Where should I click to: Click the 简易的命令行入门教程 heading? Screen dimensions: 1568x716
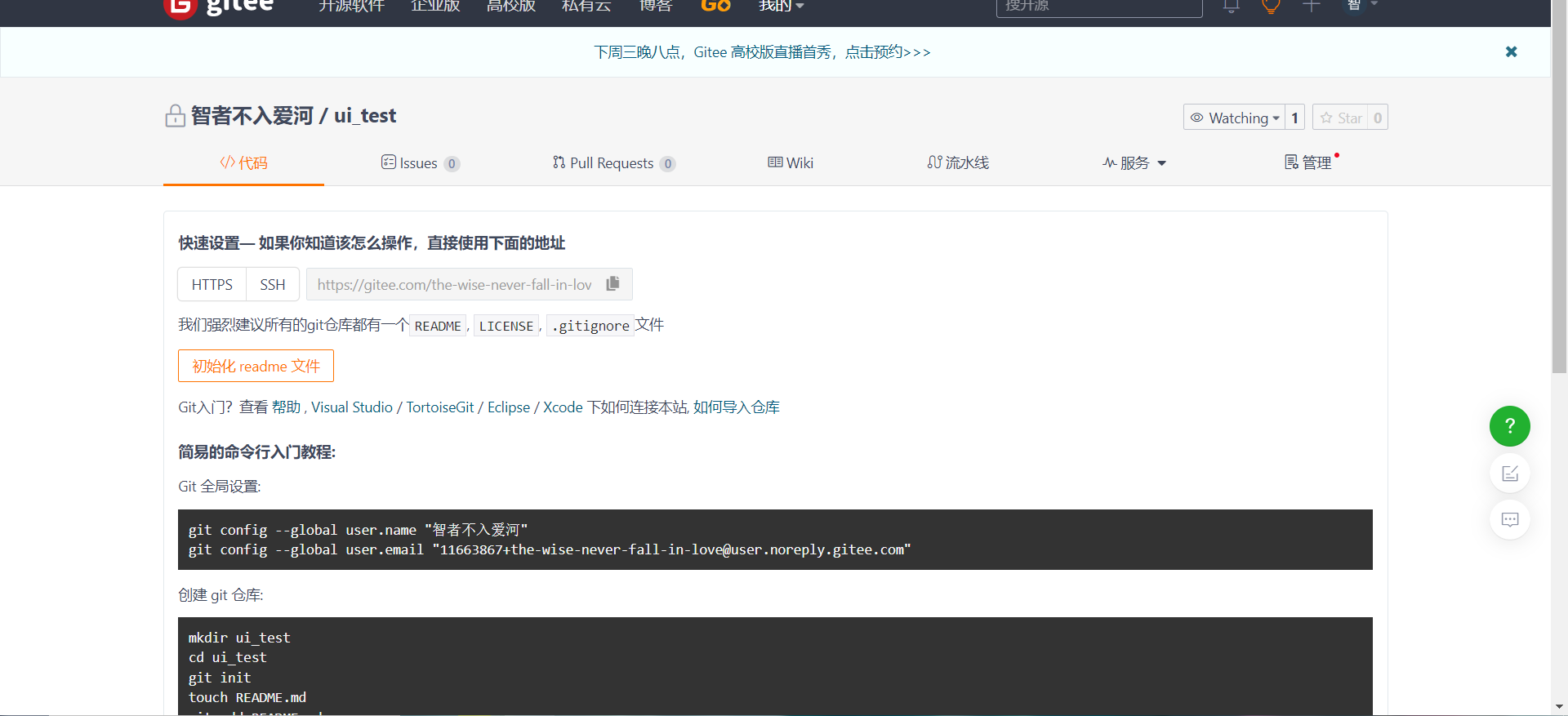click(x=257, y=451)
